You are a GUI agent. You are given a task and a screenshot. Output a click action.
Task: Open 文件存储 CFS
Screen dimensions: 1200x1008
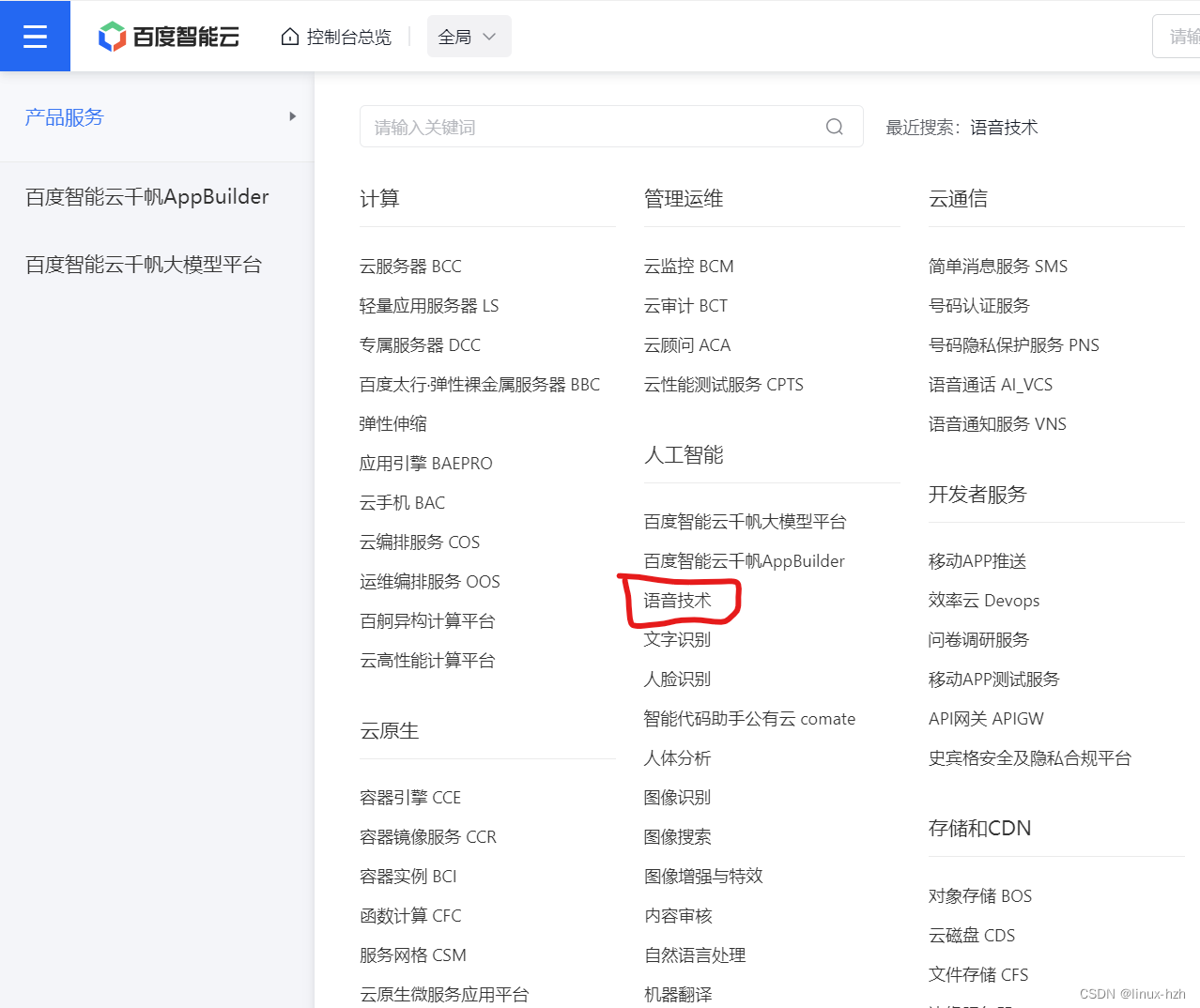[978, 975]
